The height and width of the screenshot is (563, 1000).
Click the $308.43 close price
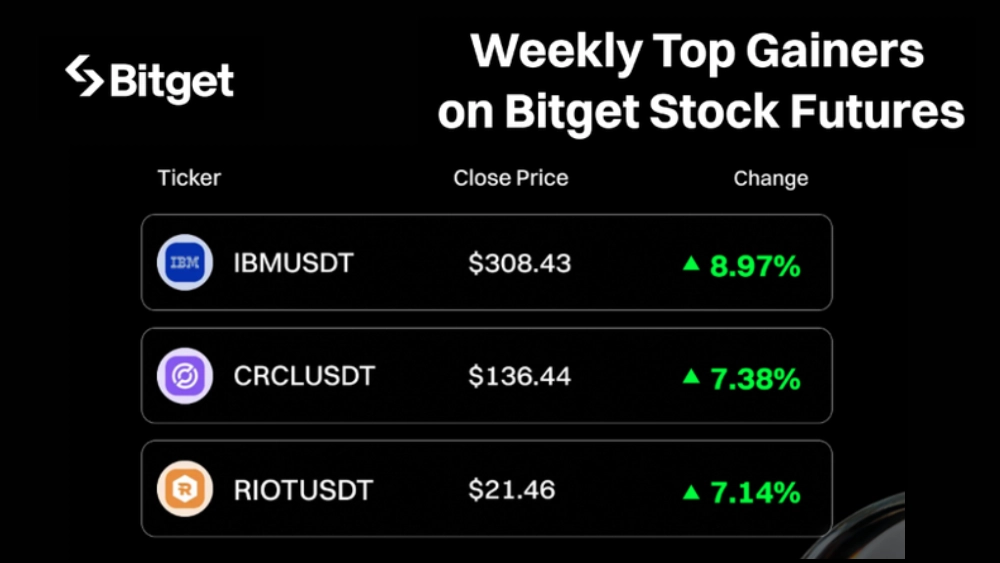click(520, 264)
